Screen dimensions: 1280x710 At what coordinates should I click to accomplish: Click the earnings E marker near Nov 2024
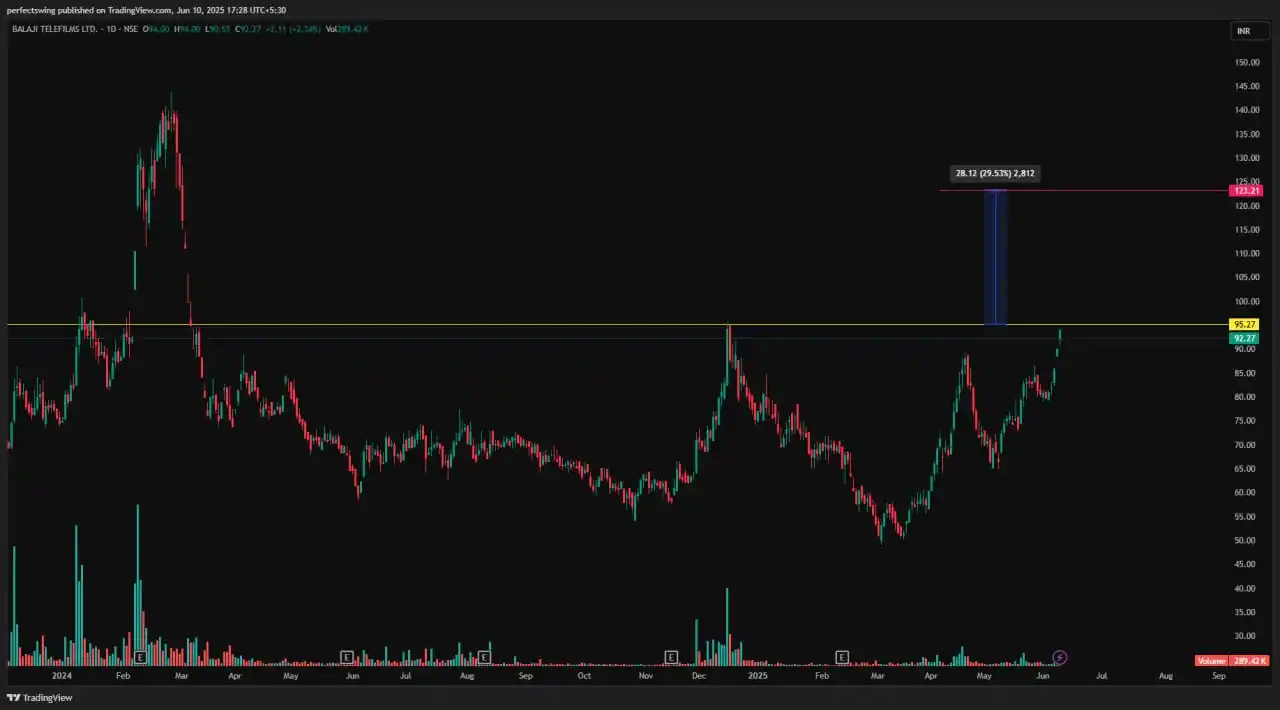click(671, 657)
